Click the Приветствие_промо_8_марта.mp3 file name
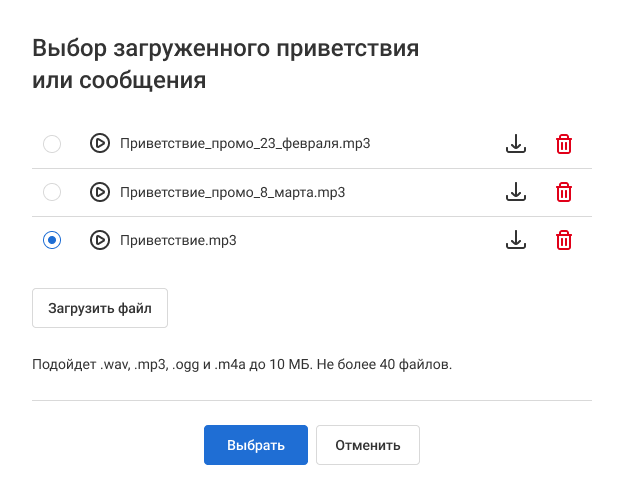The height and width of the screenshot is (497, 624). tap(232, 192)
